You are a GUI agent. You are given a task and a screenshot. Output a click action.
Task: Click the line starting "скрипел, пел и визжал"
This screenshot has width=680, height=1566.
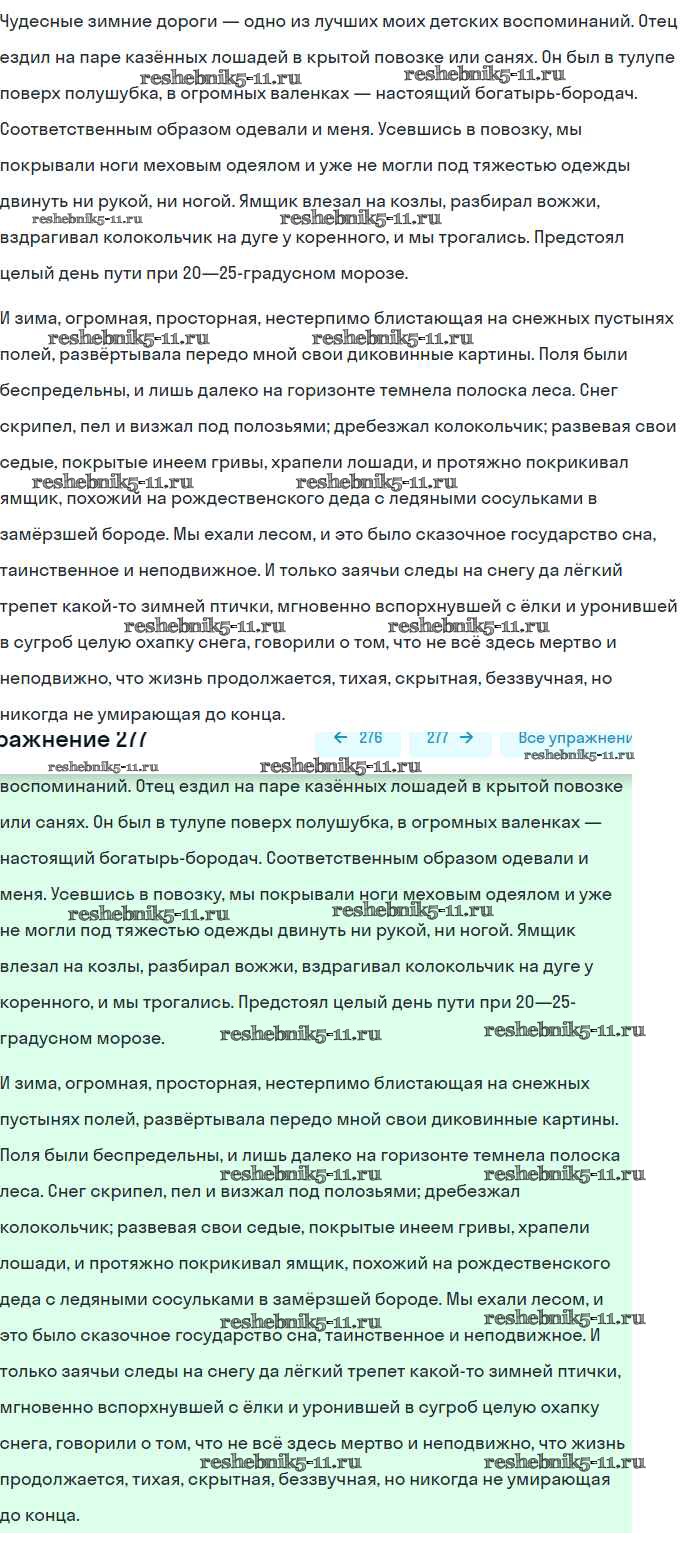click(x=338, y=426)
